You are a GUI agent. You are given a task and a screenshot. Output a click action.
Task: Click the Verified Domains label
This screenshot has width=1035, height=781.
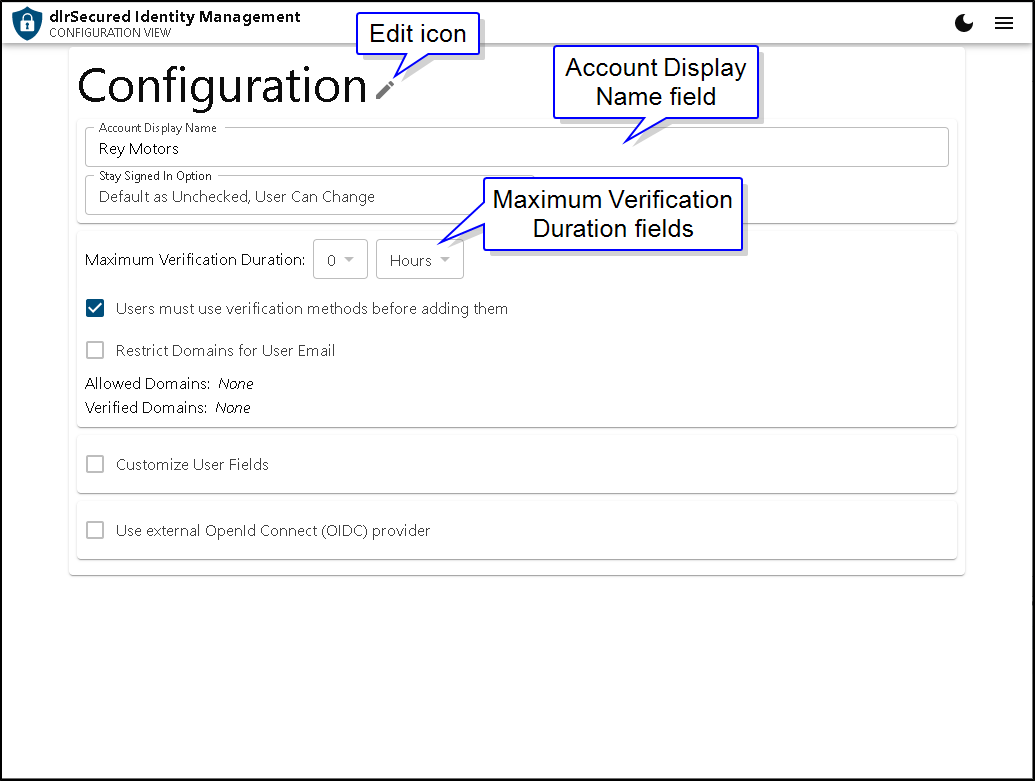click(146, 408)
